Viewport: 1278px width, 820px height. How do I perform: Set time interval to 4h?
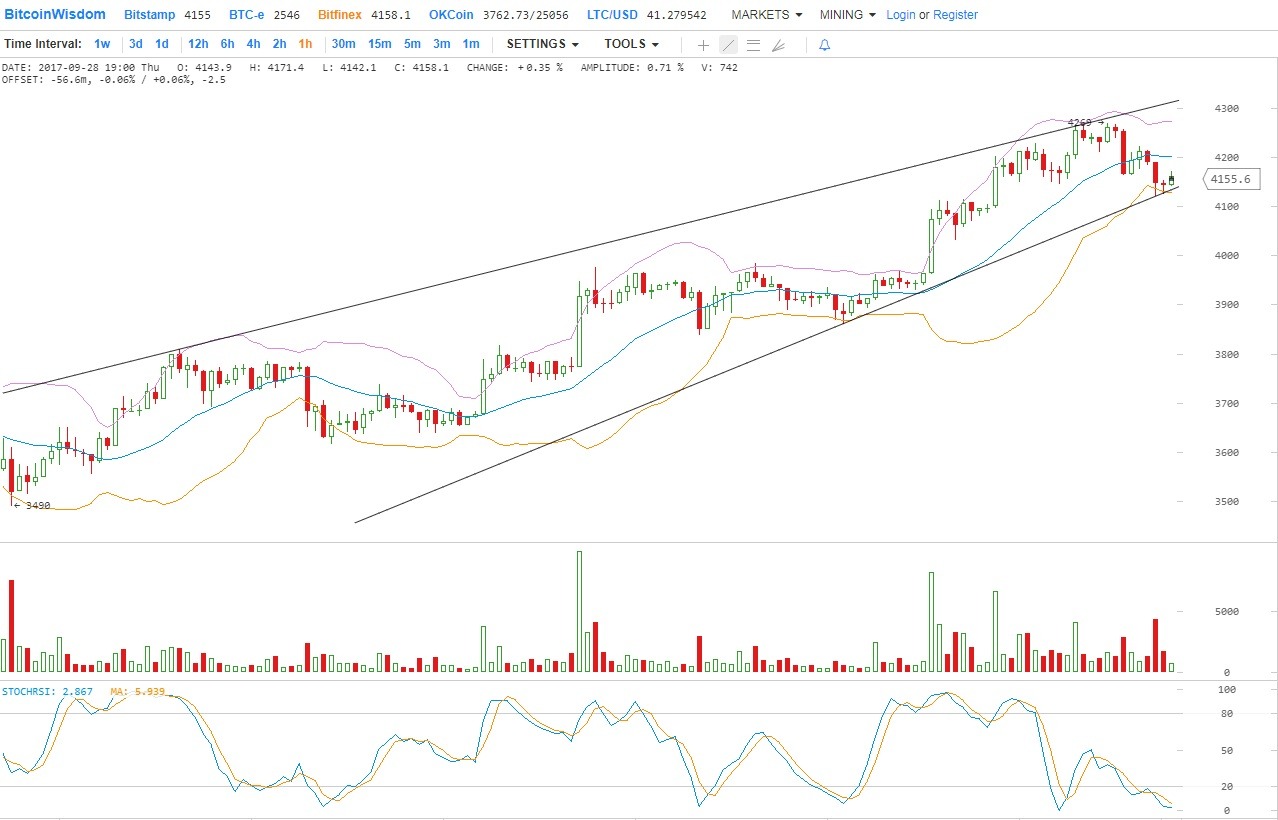[253, 44]
